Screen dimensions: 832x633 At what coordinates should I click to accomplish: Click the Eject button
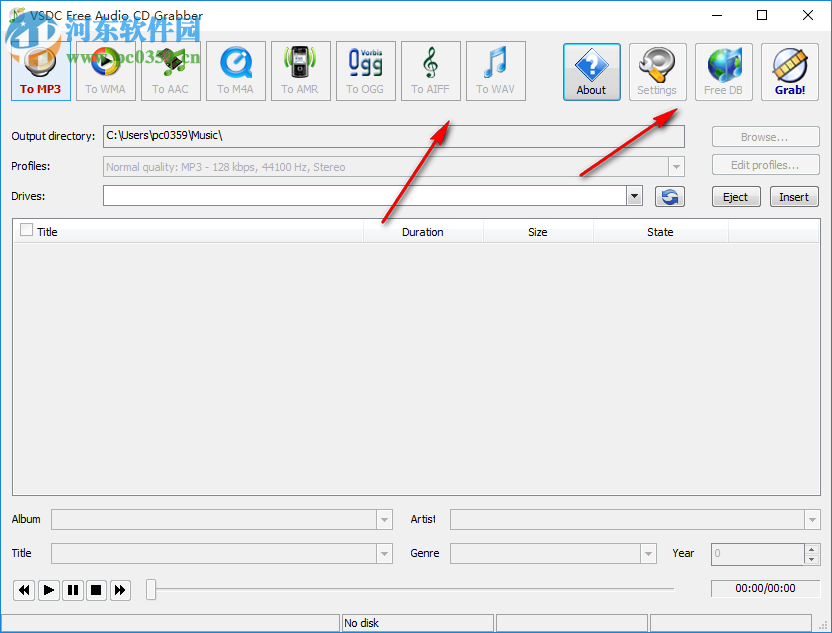click(x=735, y=196)
